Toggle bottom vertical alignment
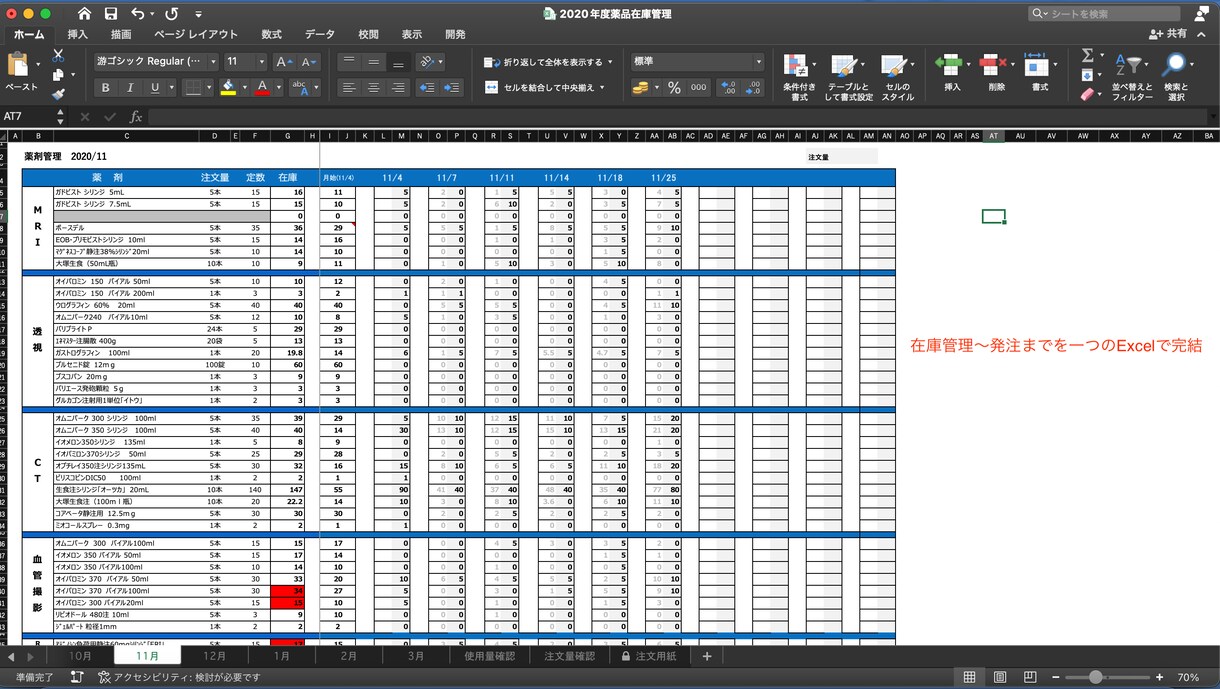This screenshot has height=689, width=1220. (x=398, y=61)
